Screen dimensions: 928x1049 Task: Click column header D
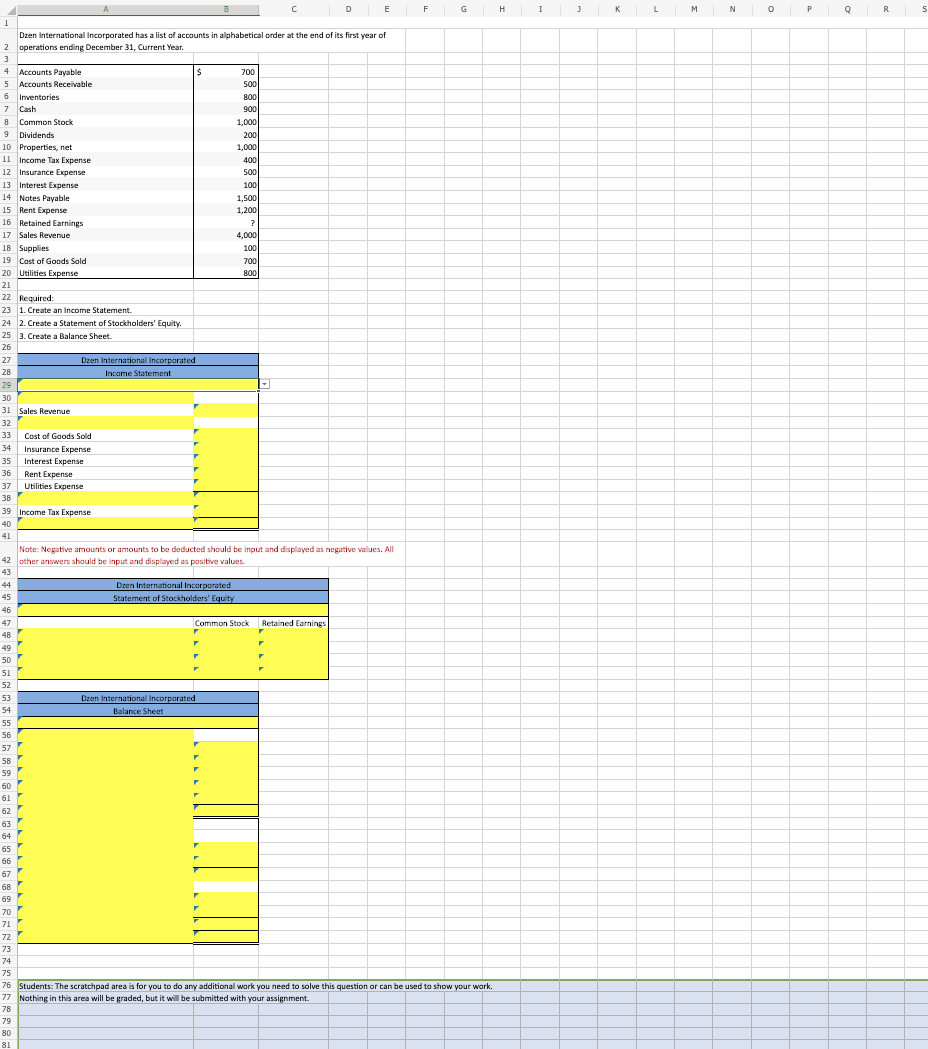click(x=348, y=9)
